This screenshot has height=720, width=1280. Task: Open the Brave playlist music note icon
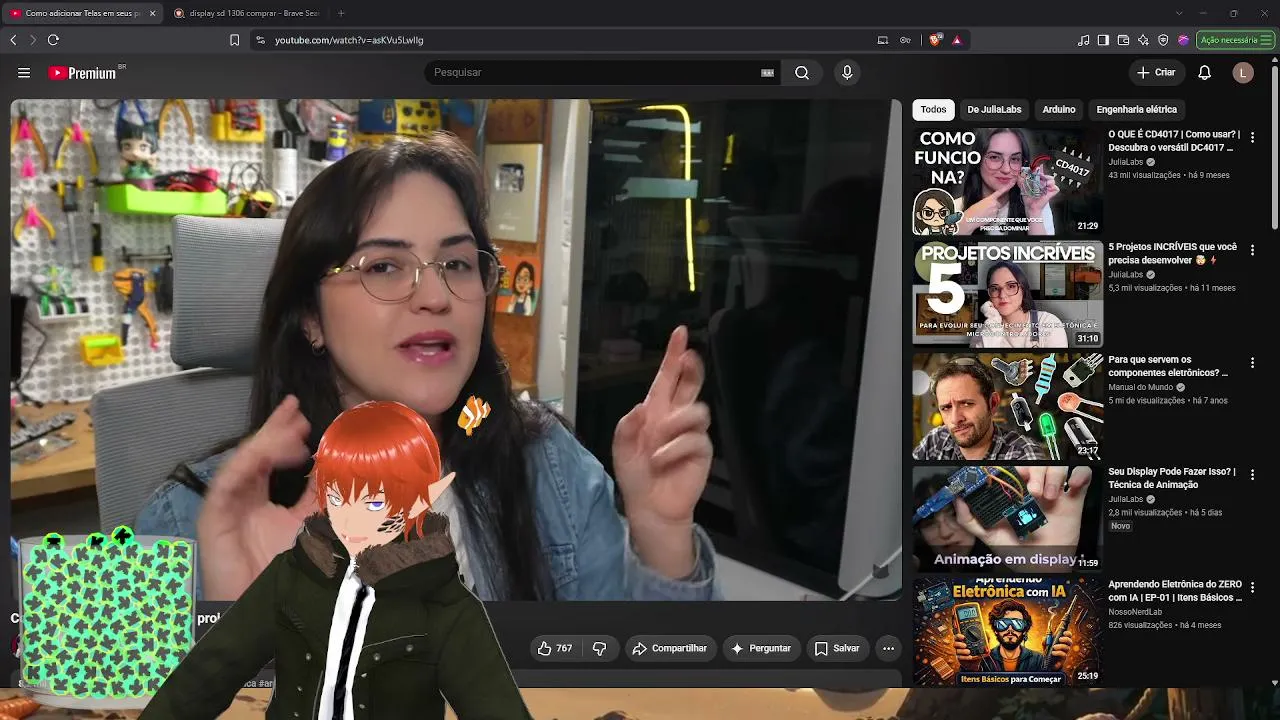click(1084, 40)
